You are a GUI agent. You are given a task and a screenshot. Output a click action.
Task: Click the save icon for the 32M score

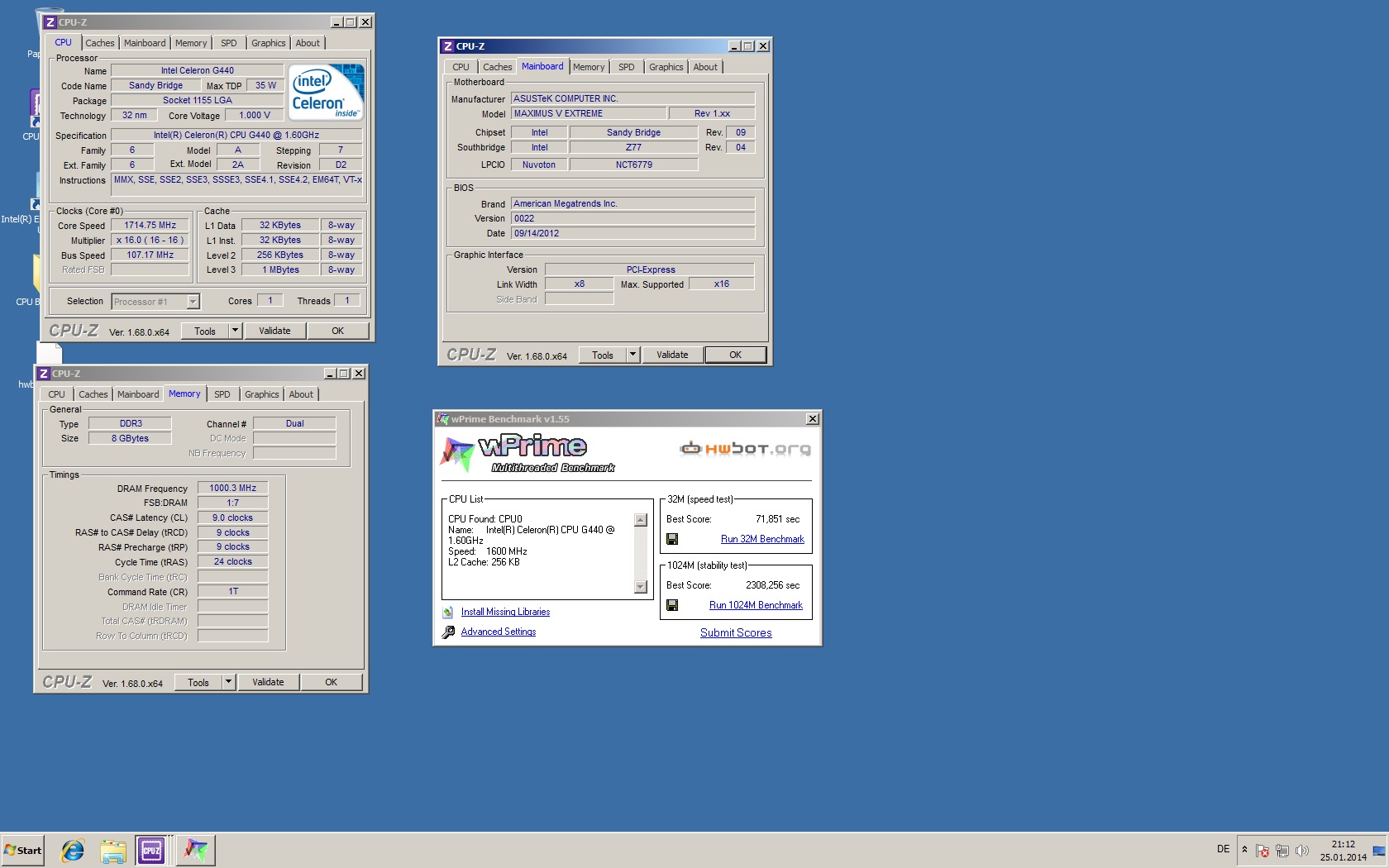coord(672,539)
